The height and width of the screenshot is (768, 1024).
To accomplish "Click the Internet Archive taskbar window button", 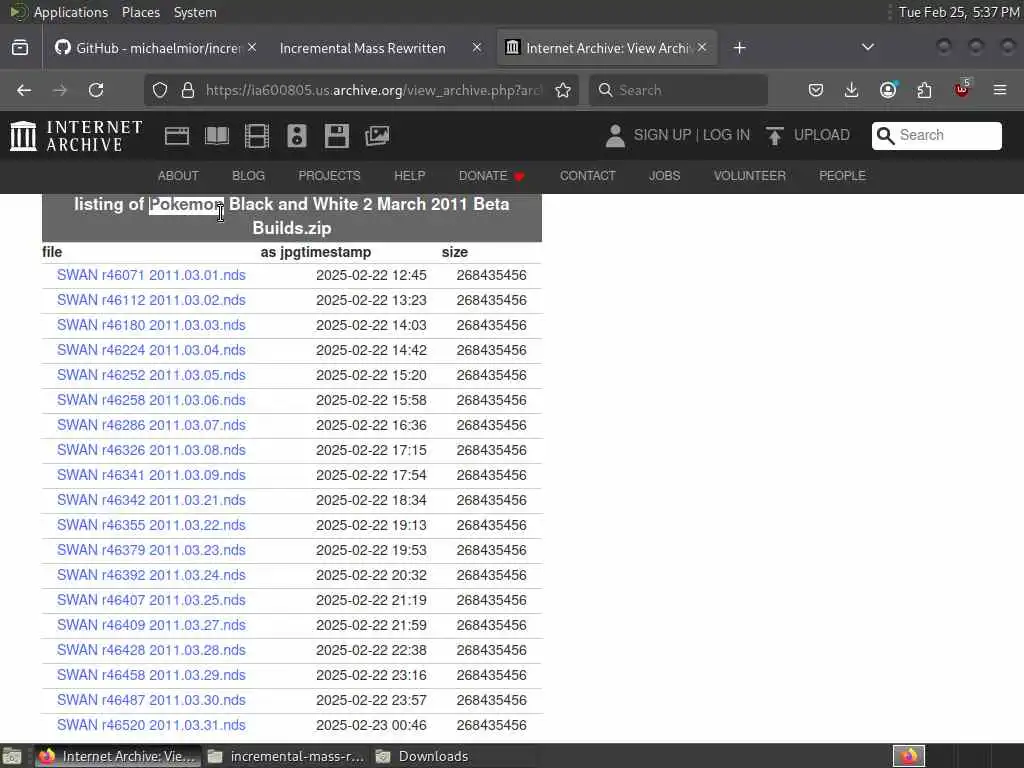I will click(x=118, y=756).
